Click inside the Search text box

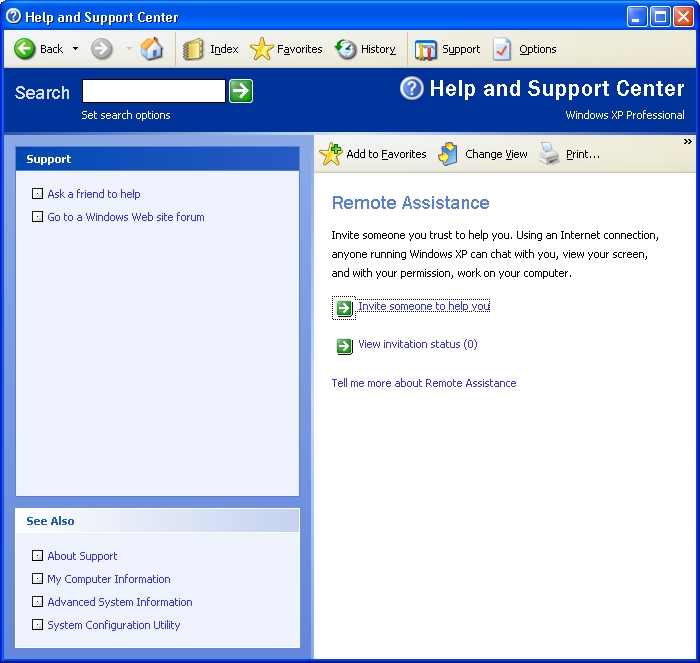pyautogui.click(x=154, y=91)
